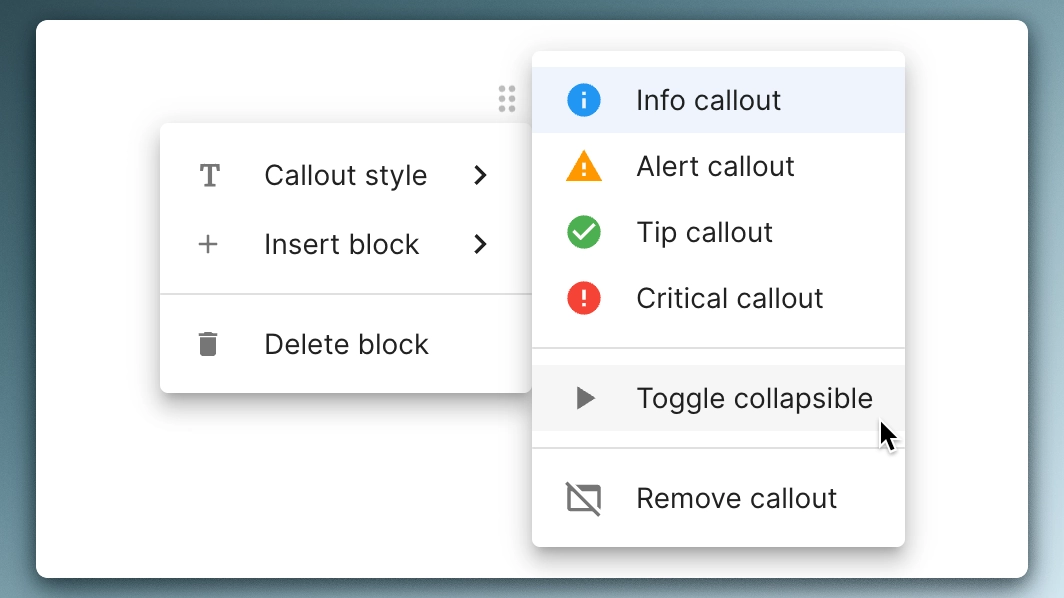Select the Tip callout option
1064x598 pixels.
(704, 232)
